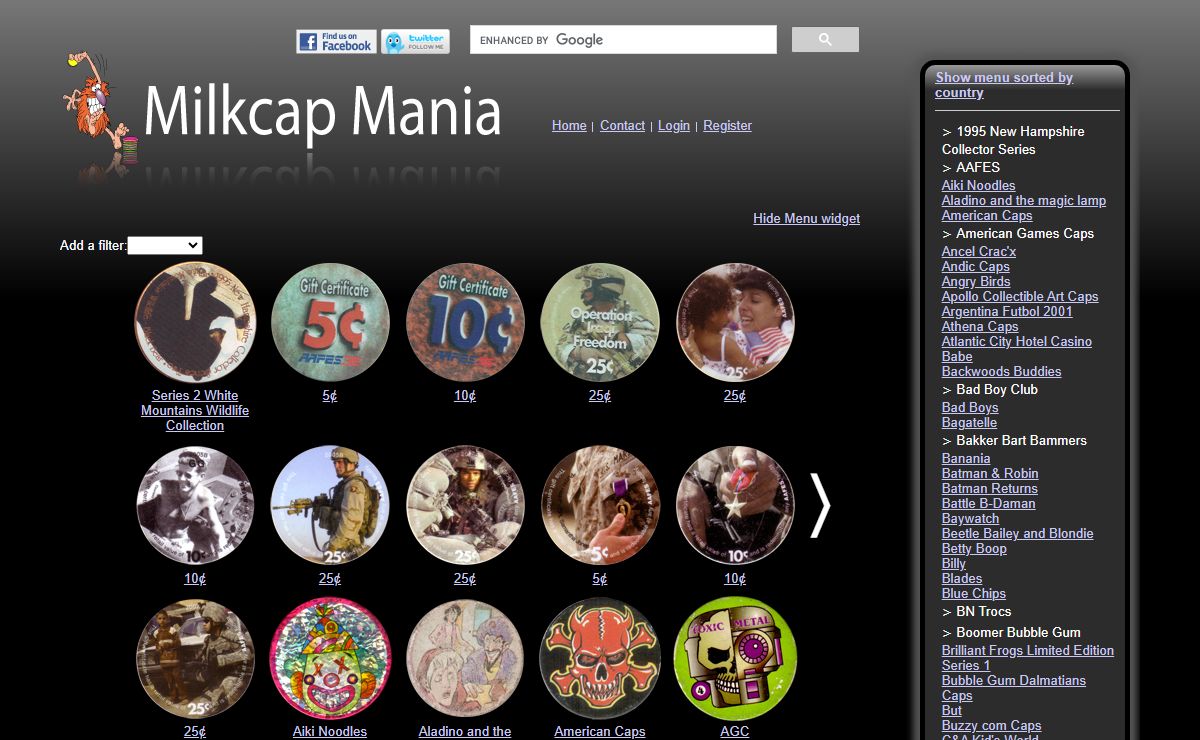
Task: Show menu sorted by country
Action: (1004, 85)
